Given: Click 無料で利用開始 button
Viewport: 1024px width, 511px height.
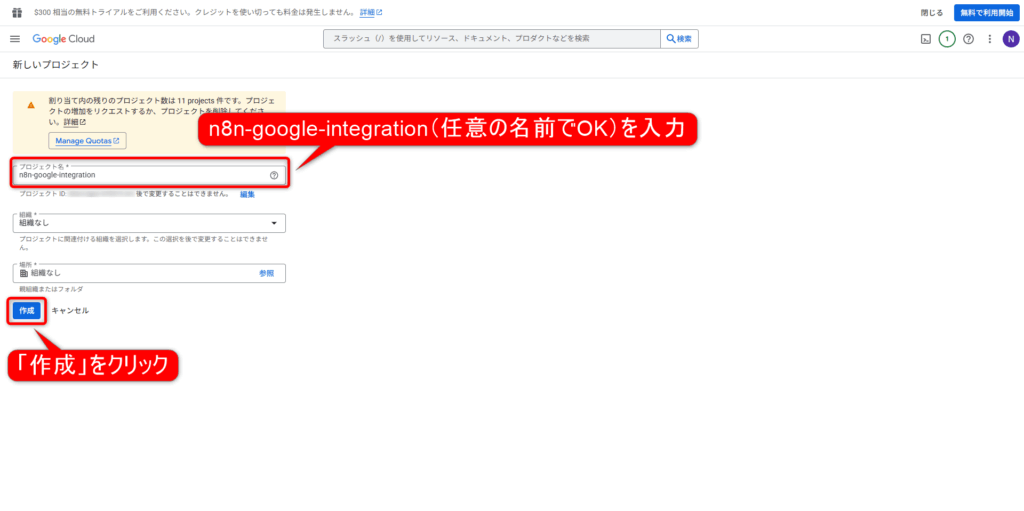Looking at the screenshot, I should [x=986, y=12].
